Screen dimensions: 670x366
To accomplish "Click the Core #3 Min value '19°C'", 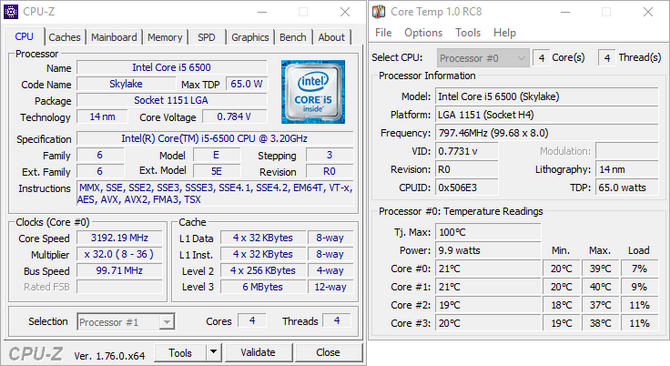I will tap(561, 323).
